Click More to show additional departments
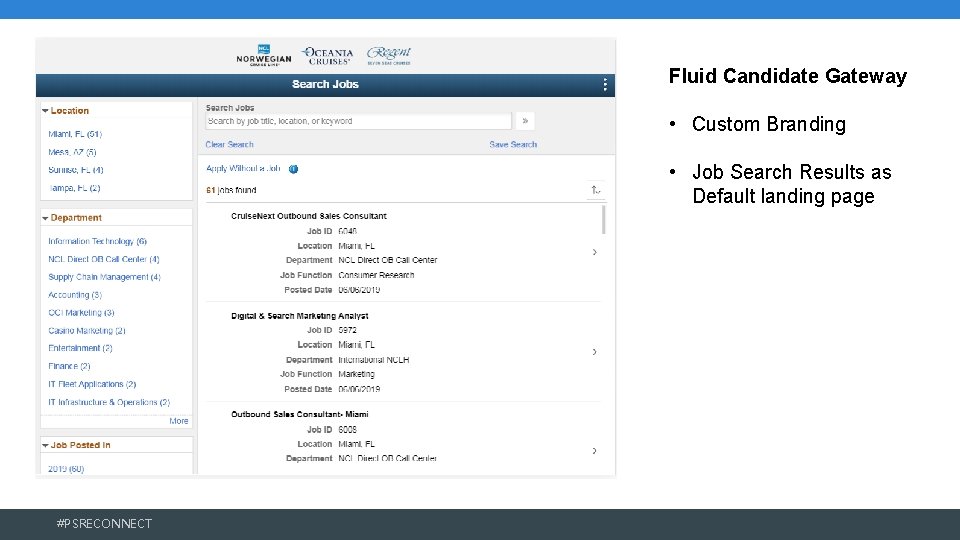Viewport: 960px width, 540px height. 179,421
